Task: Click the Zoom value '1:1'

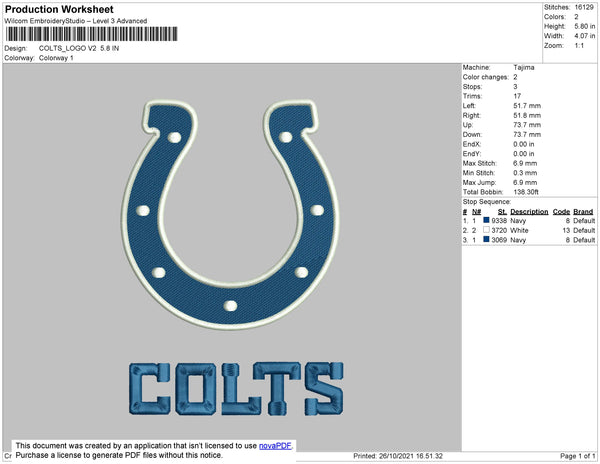Action: pyautogui.click(x=579, y=46)
